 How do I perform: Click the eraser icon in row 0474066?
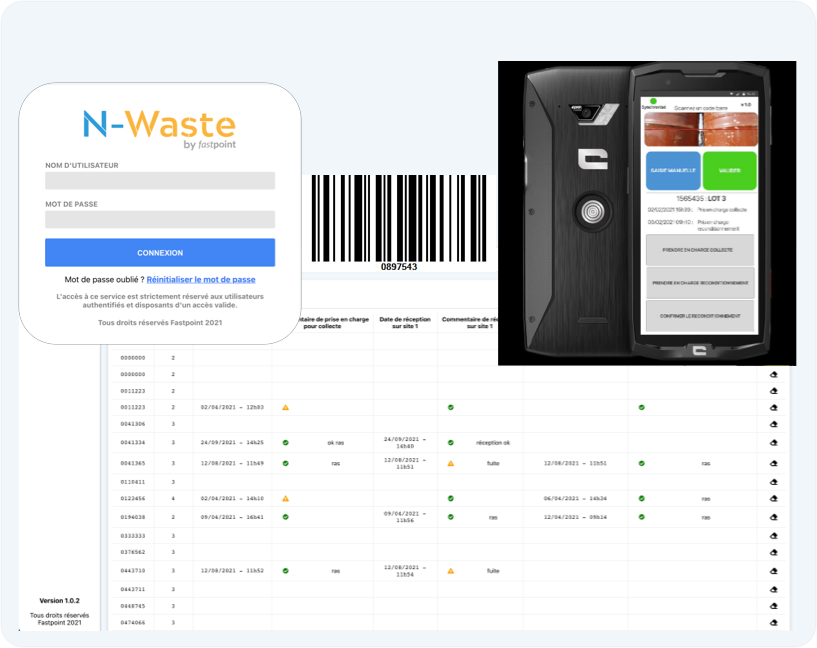pos(774,622)
